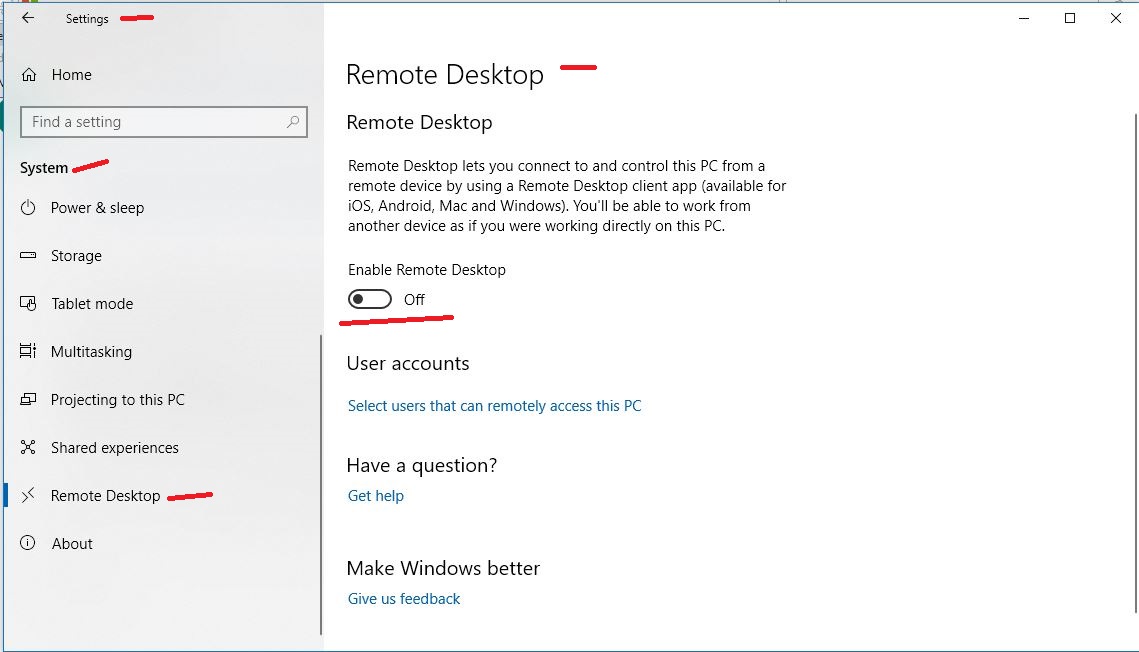Click the Multitasking icon
Viewport: 1139px width, 652px height.
28,351
